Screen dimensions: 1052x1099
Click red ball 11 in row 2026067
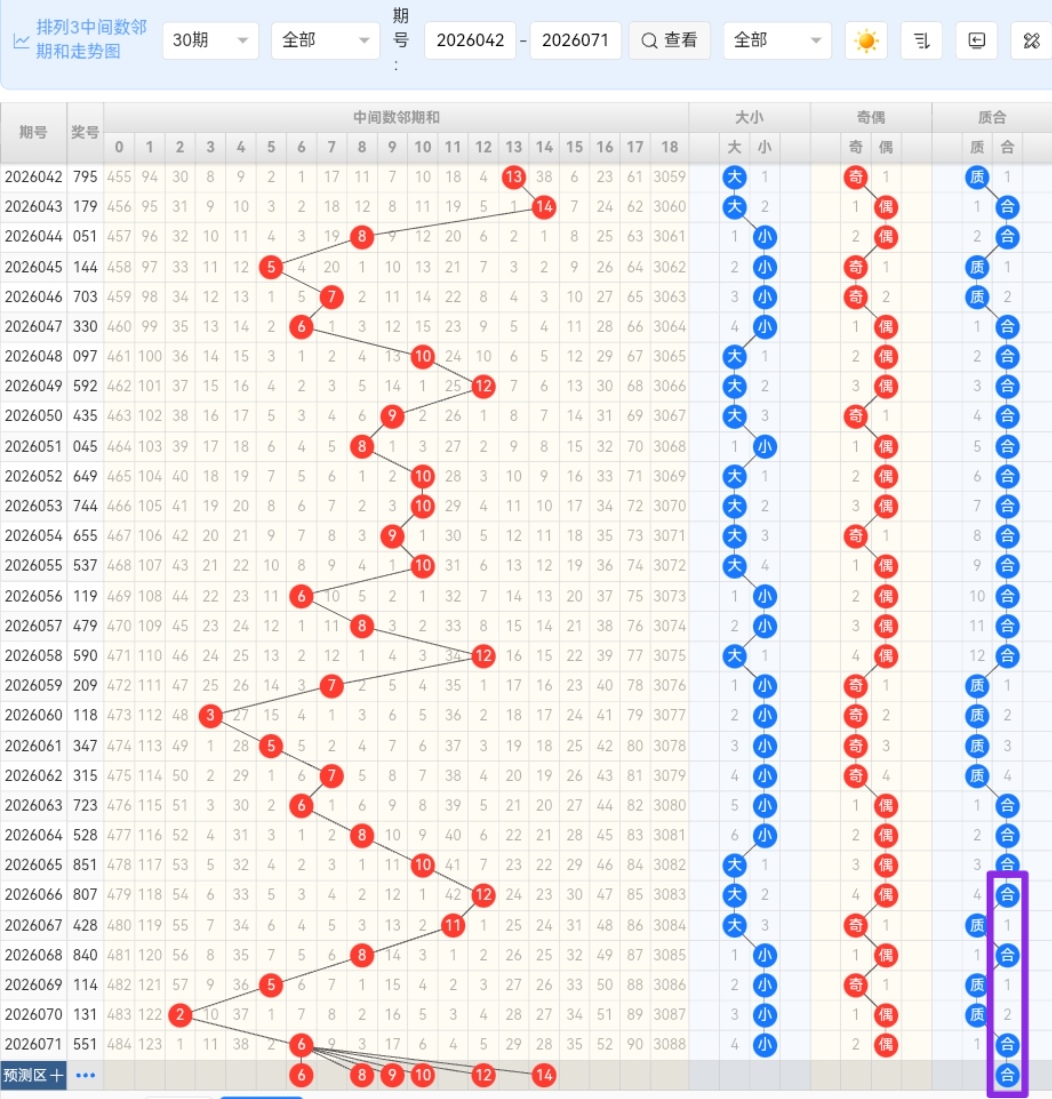pos(453,925)
